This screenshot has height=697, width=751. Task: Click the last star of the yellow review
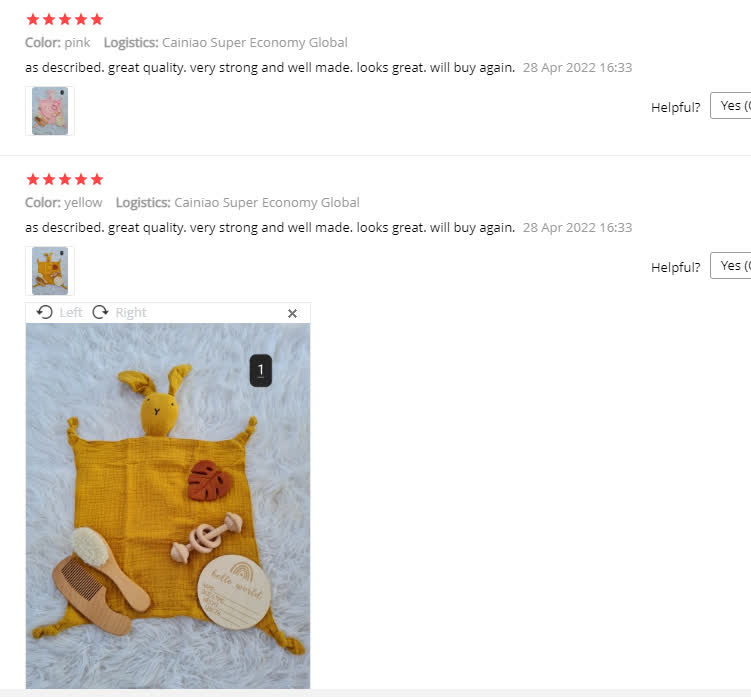[97, 179]
